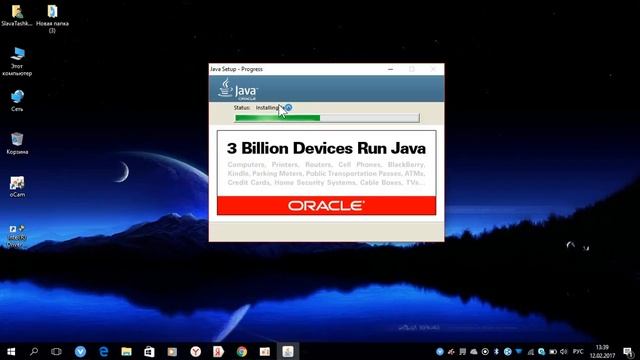Screen dimensions: 640x360
Task: Open the media player taskbar icon
Action: (x=172, y=351)
